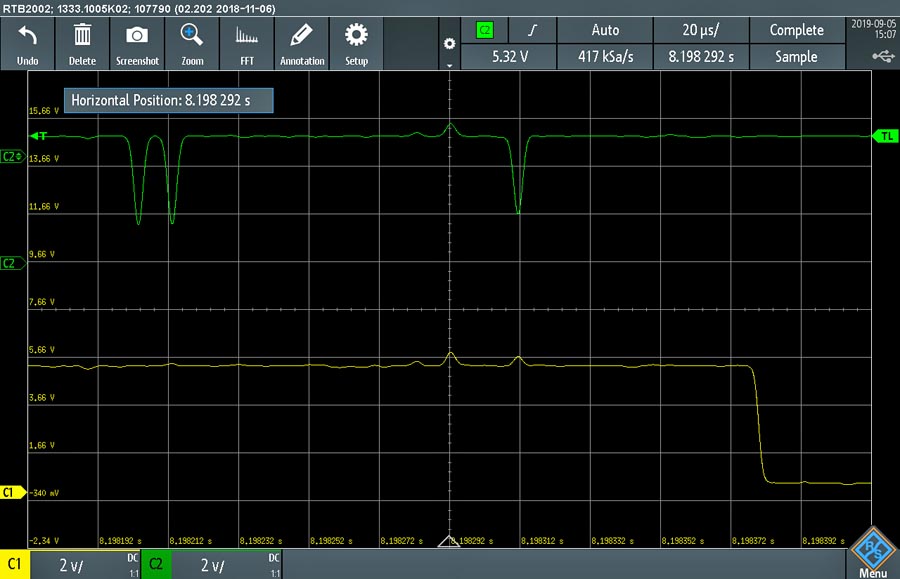The width and height of the screenshot is (900, 579).
Task: Adjust the 20 µs/ time base
Action: click(x=701, y=30)
